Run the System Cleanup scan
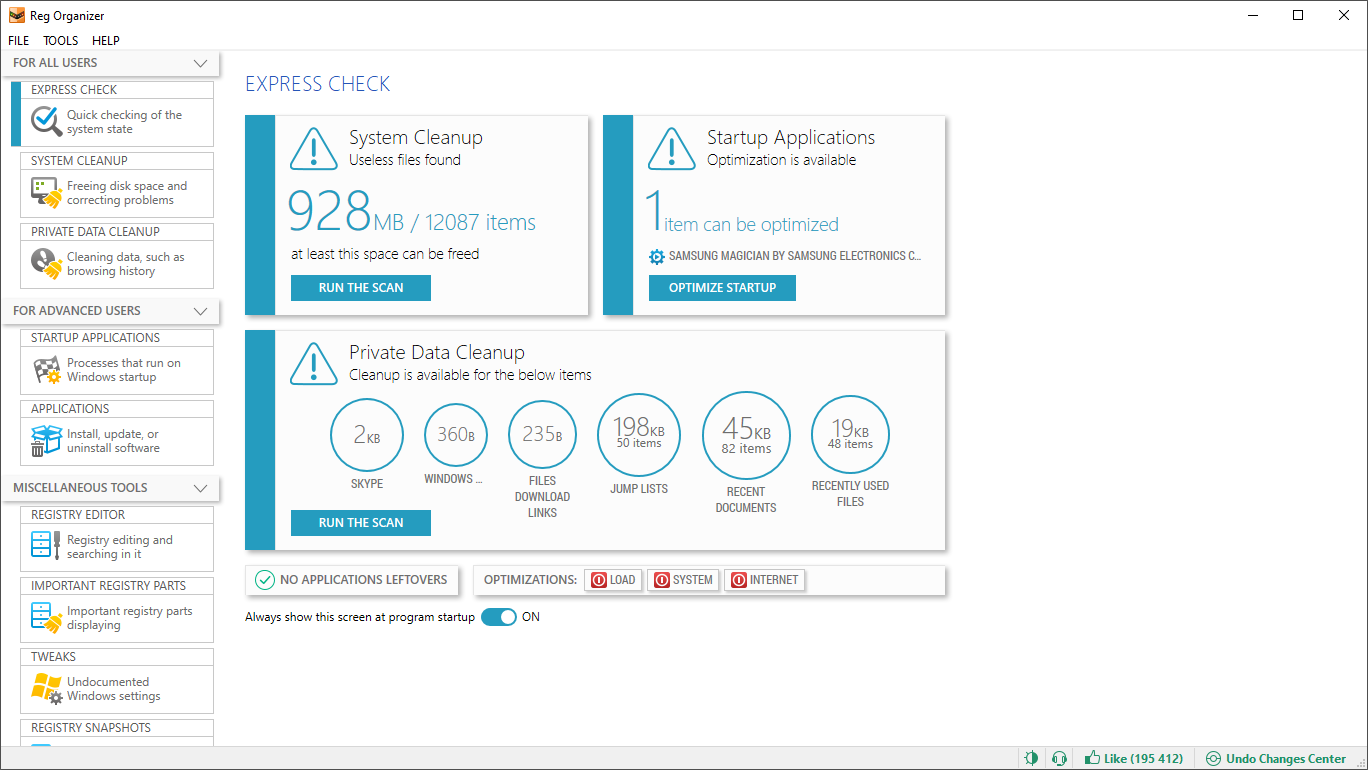 [x=360, y=287]
